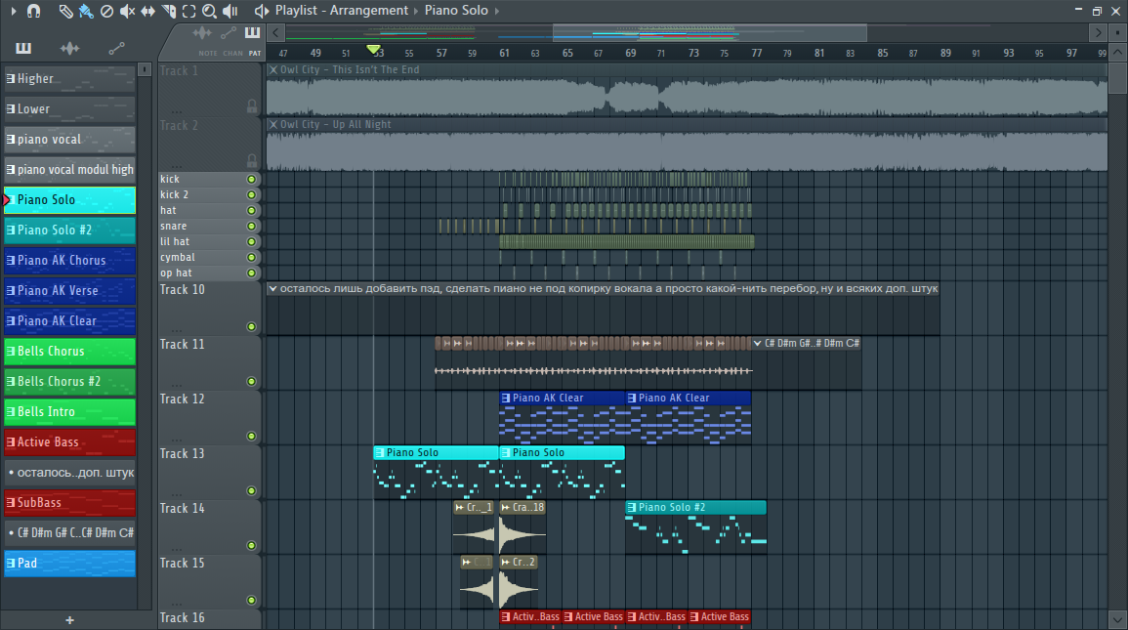Viewport: 1128px width, 630px height.
Task: Select the Piano AK Chorus pattern
Action: [70, 260]
